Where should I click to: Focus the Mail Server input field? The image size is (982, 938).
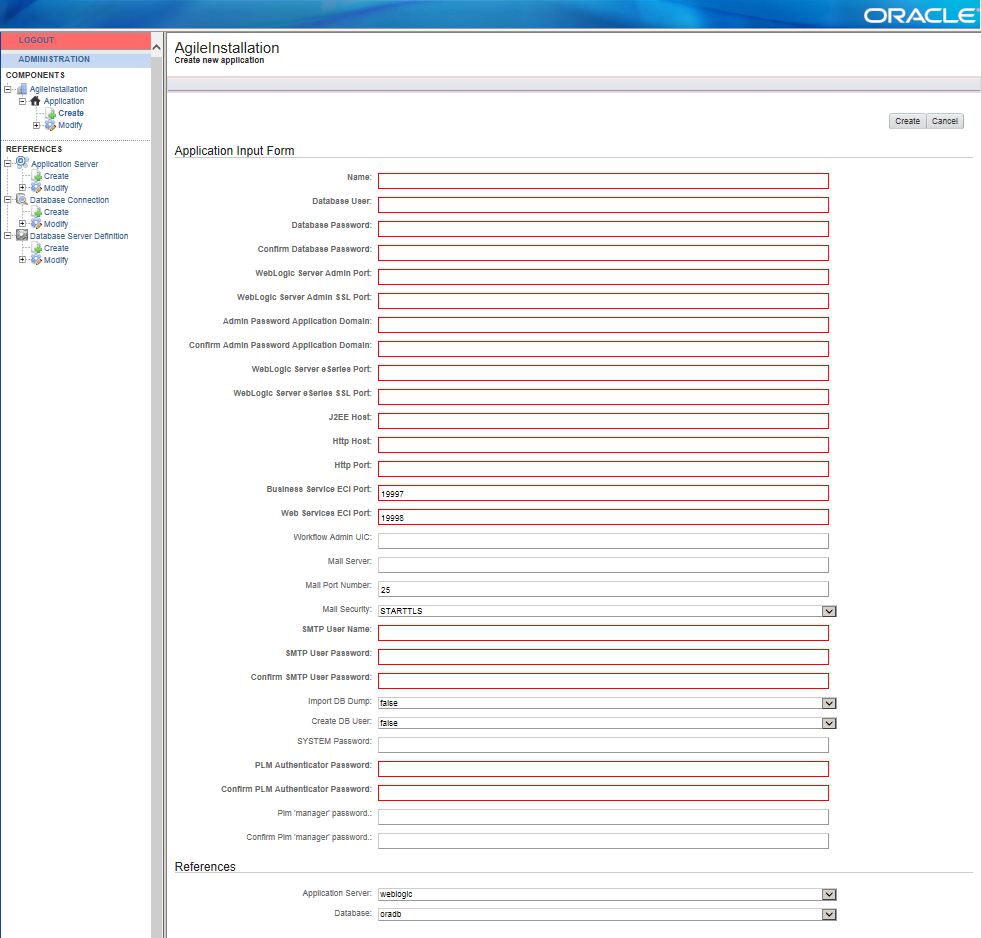pos(603,565)
